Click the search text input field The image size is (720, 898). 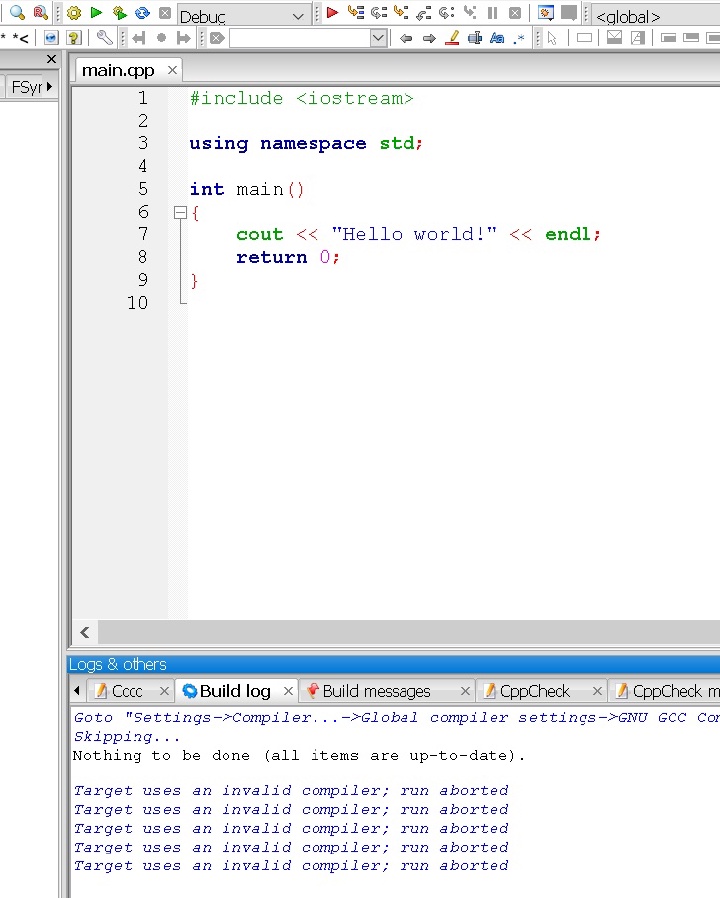299,38
